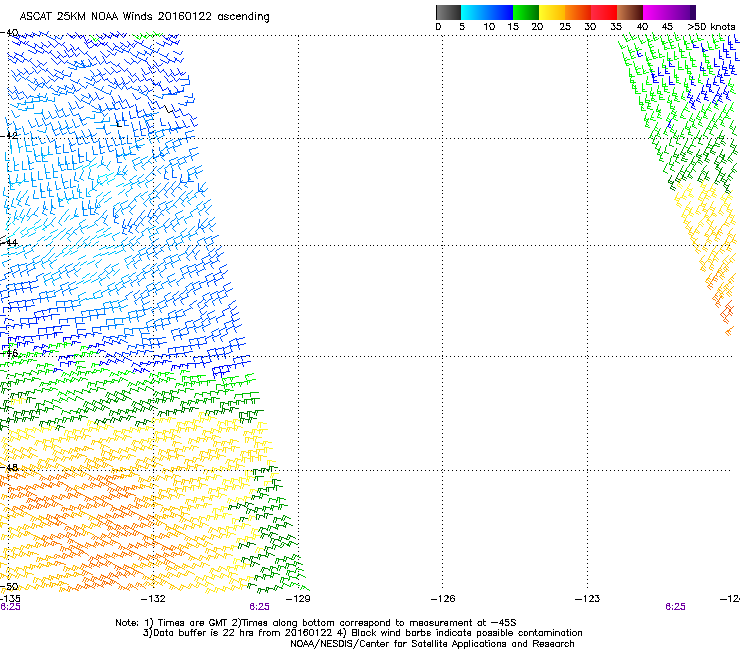This screenshot has width=740, height=650.
Task: Select the note line 'Data buffer is 22 hrs'
Action: pyautogui.click(x=362, y=633)
